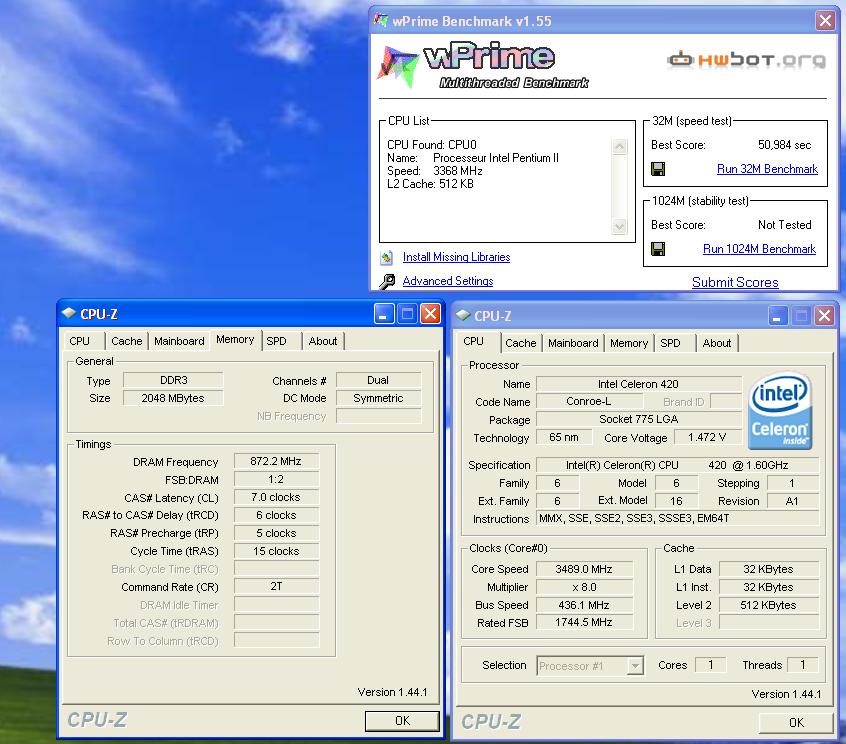Click the memory Type DDR3 field

(173, 380)
